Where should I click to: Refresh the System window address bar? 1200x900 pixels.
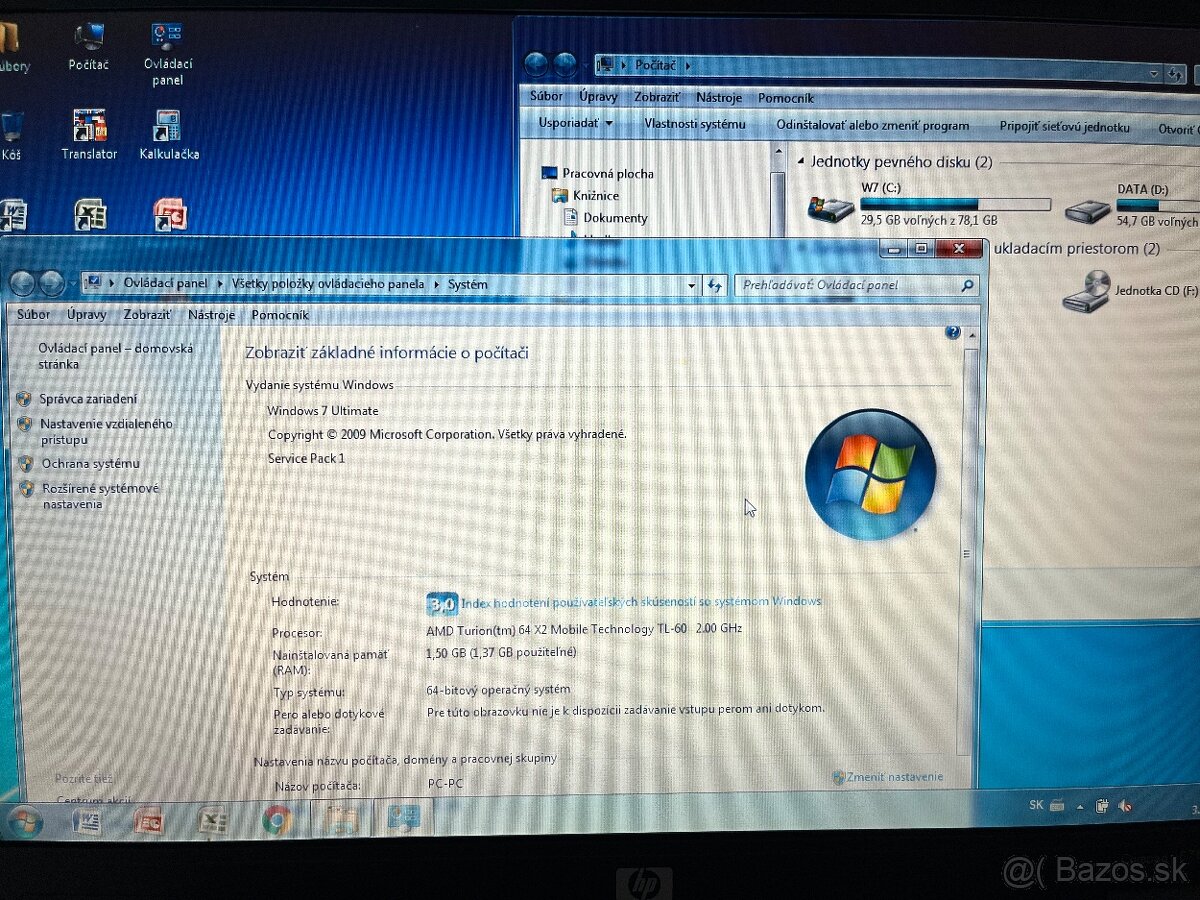714,285
